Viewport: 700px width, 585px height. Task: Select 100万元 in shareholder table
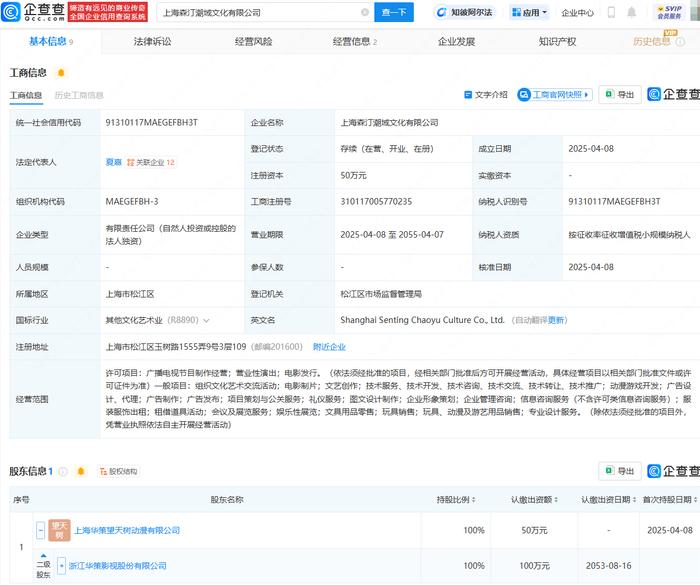[534, 566]
